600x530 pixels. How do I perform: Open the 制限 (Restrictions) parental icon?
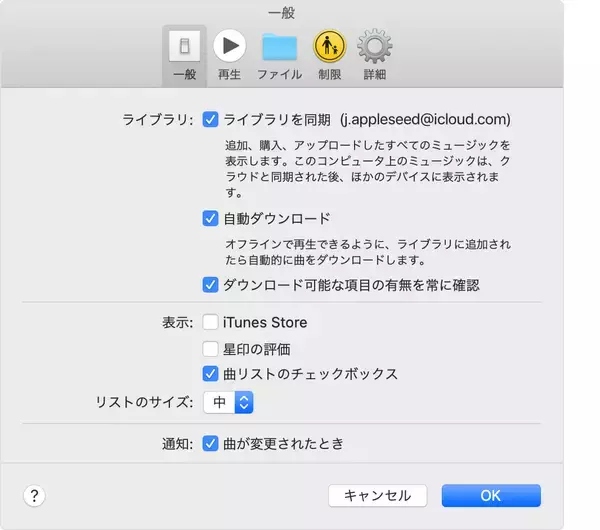pos(329,56)
